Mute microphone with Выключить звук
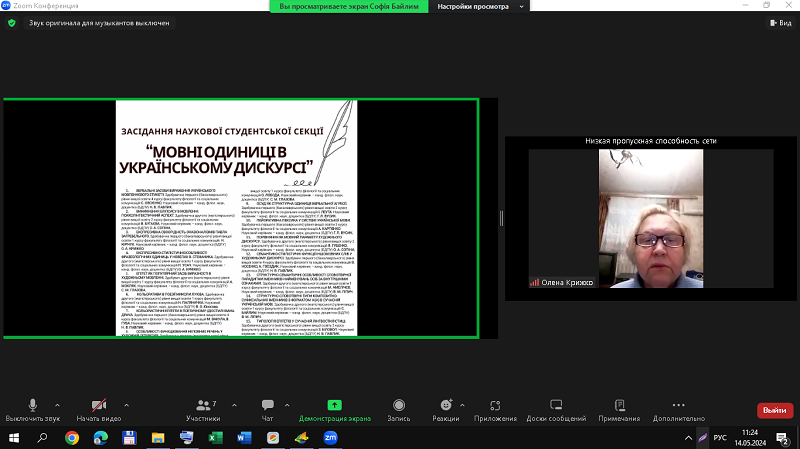Viewport: 800px width, 449px height. click(x=32, y=408)
